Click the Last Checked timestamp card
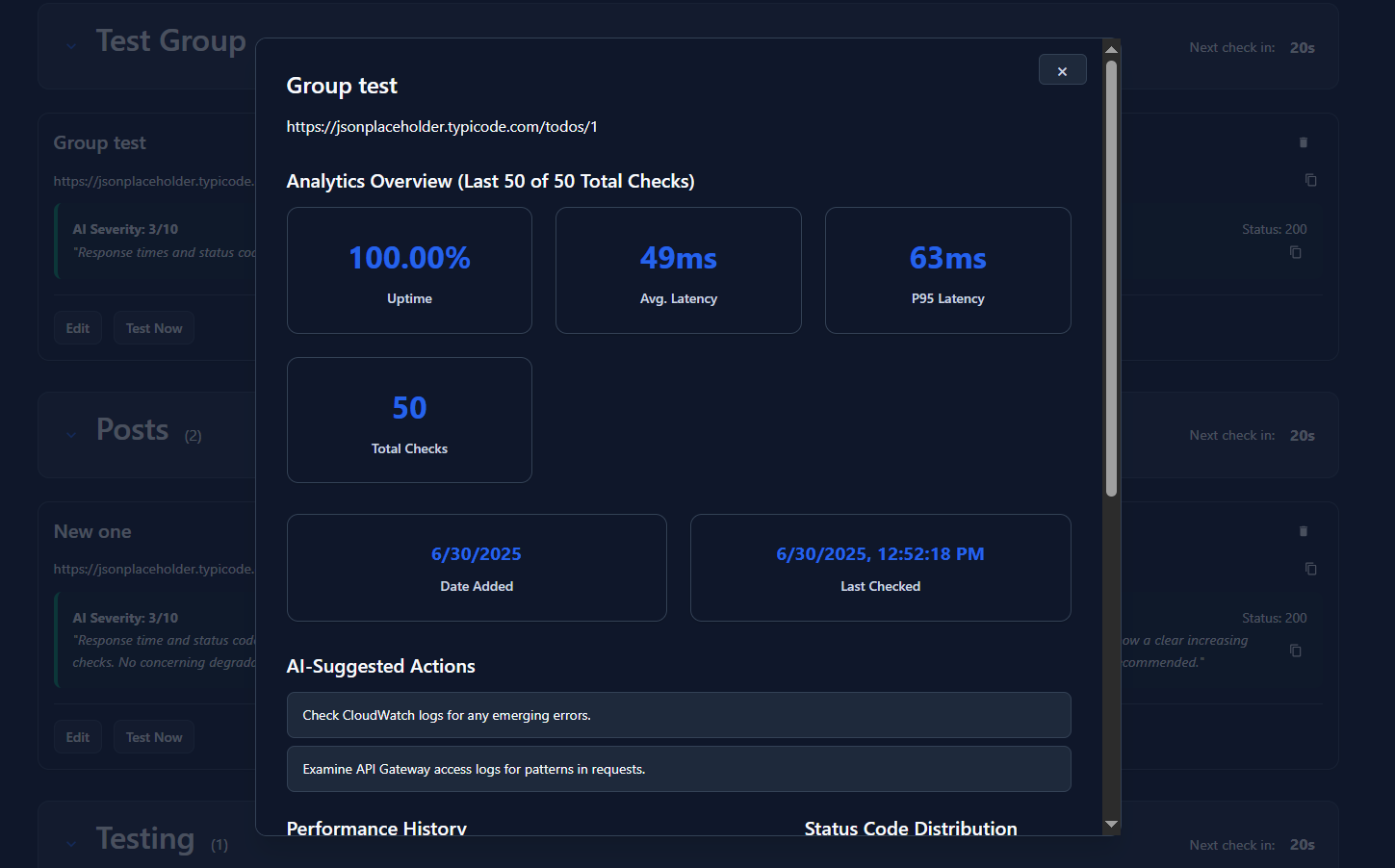The image size is (1395, 868). [x=881, y=568]
